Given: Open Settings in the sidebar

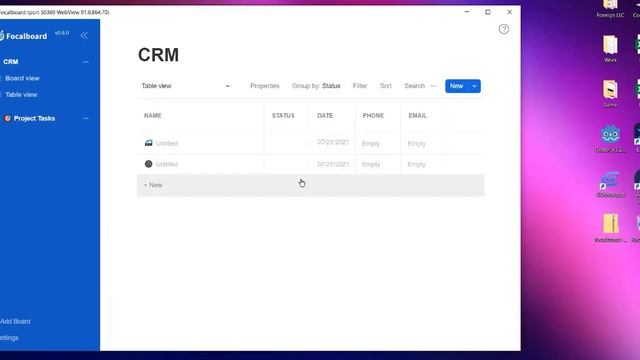Looking at the screenshot, I should point(9,338).
